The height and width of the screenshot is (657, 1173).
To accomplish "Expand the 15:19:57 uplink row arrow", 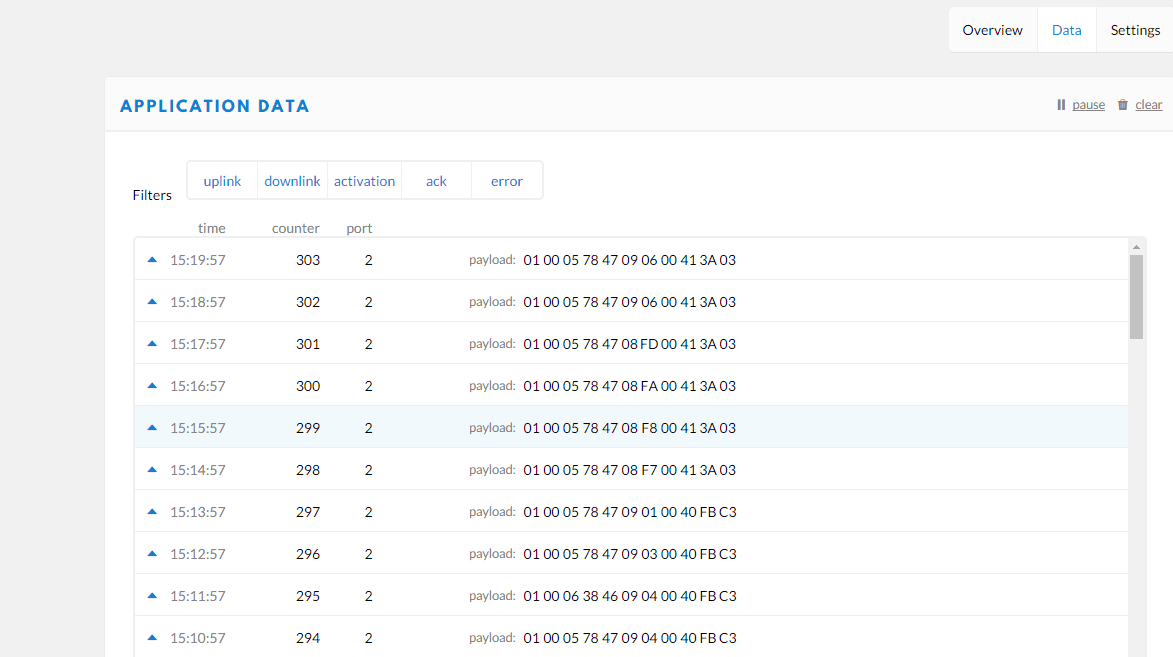I will tap(152, 260).
